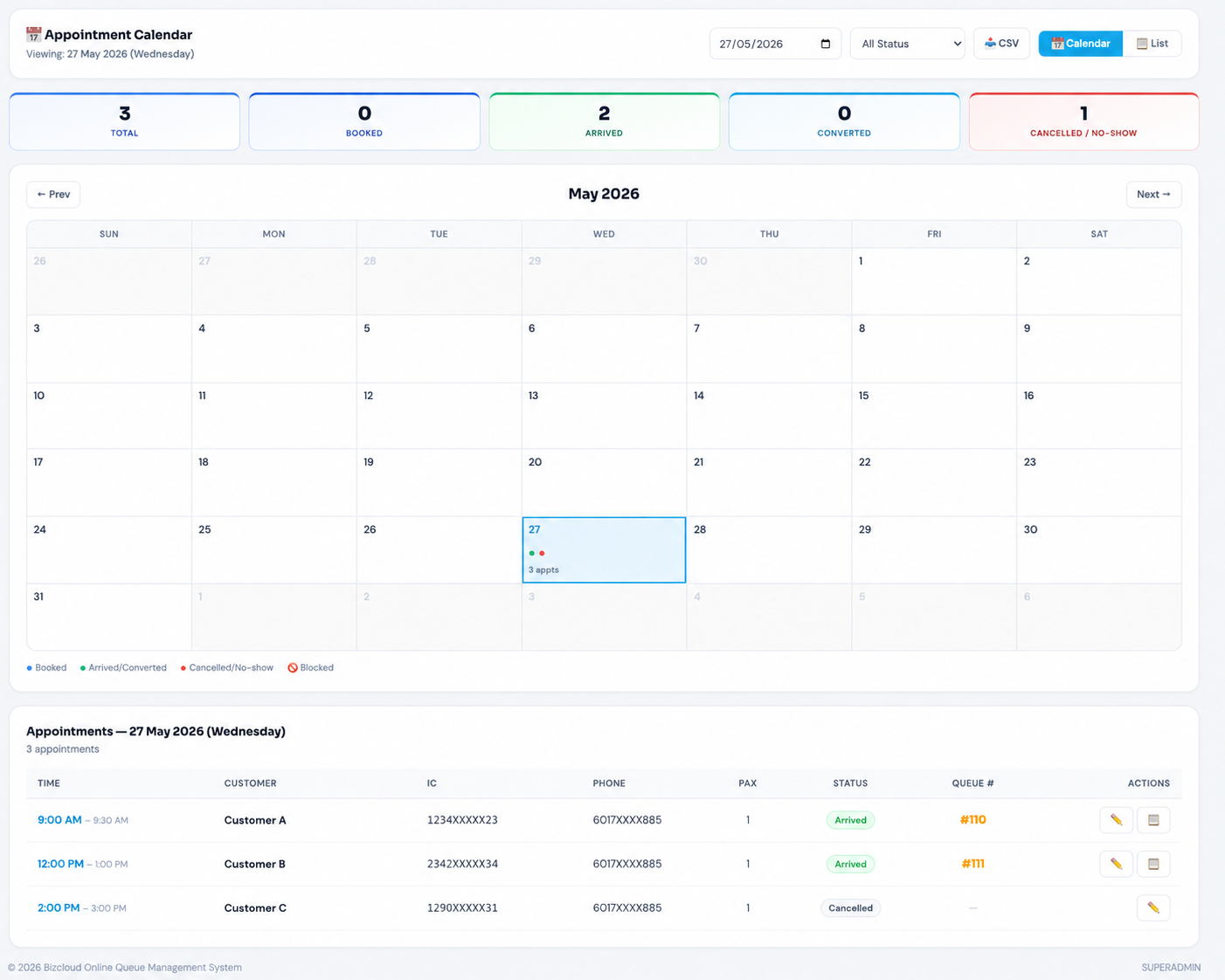Select the Converted stat card
This screenshot has height=980, width=1225.
844,121
